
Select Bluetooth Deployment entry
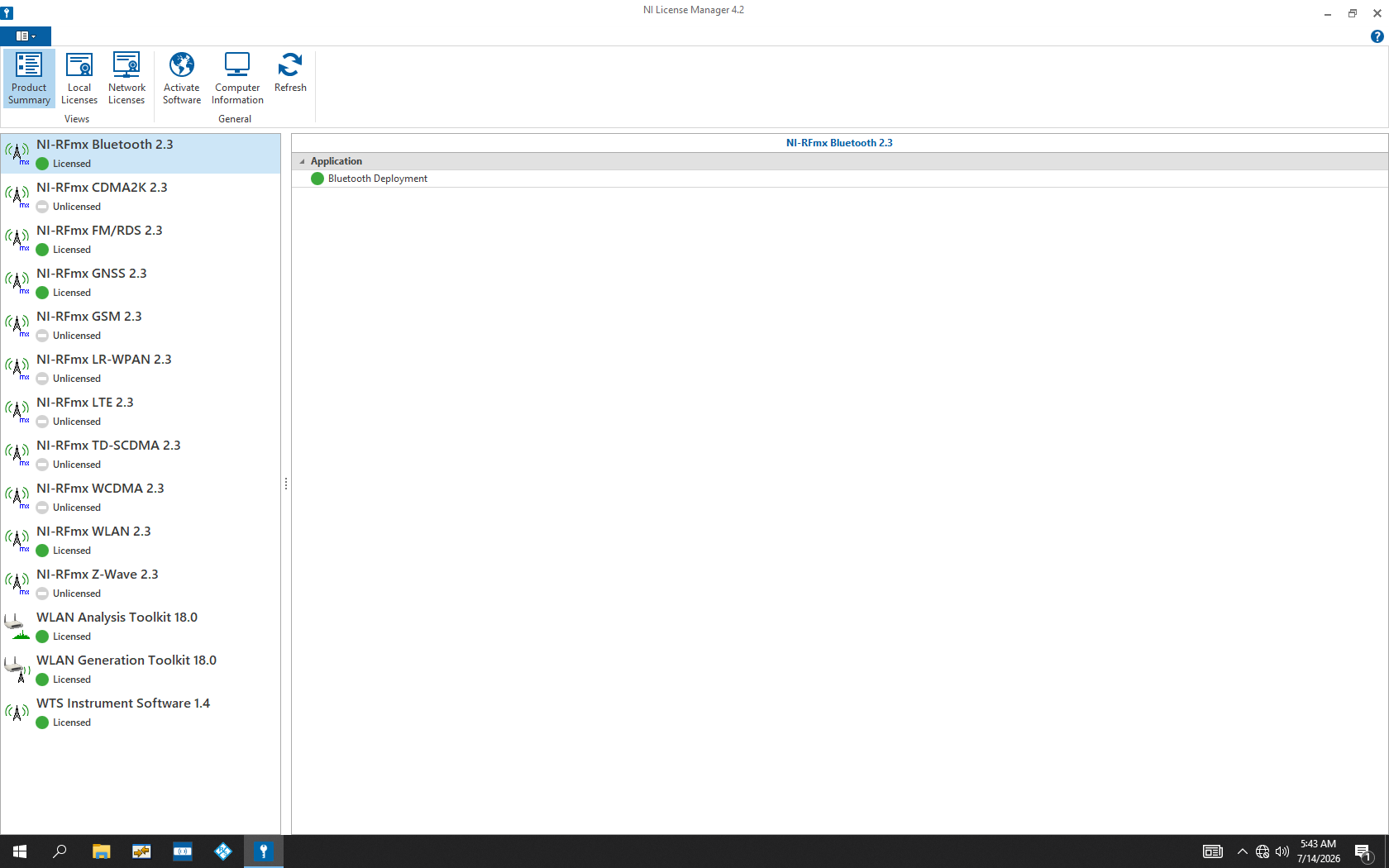(377, 179)
